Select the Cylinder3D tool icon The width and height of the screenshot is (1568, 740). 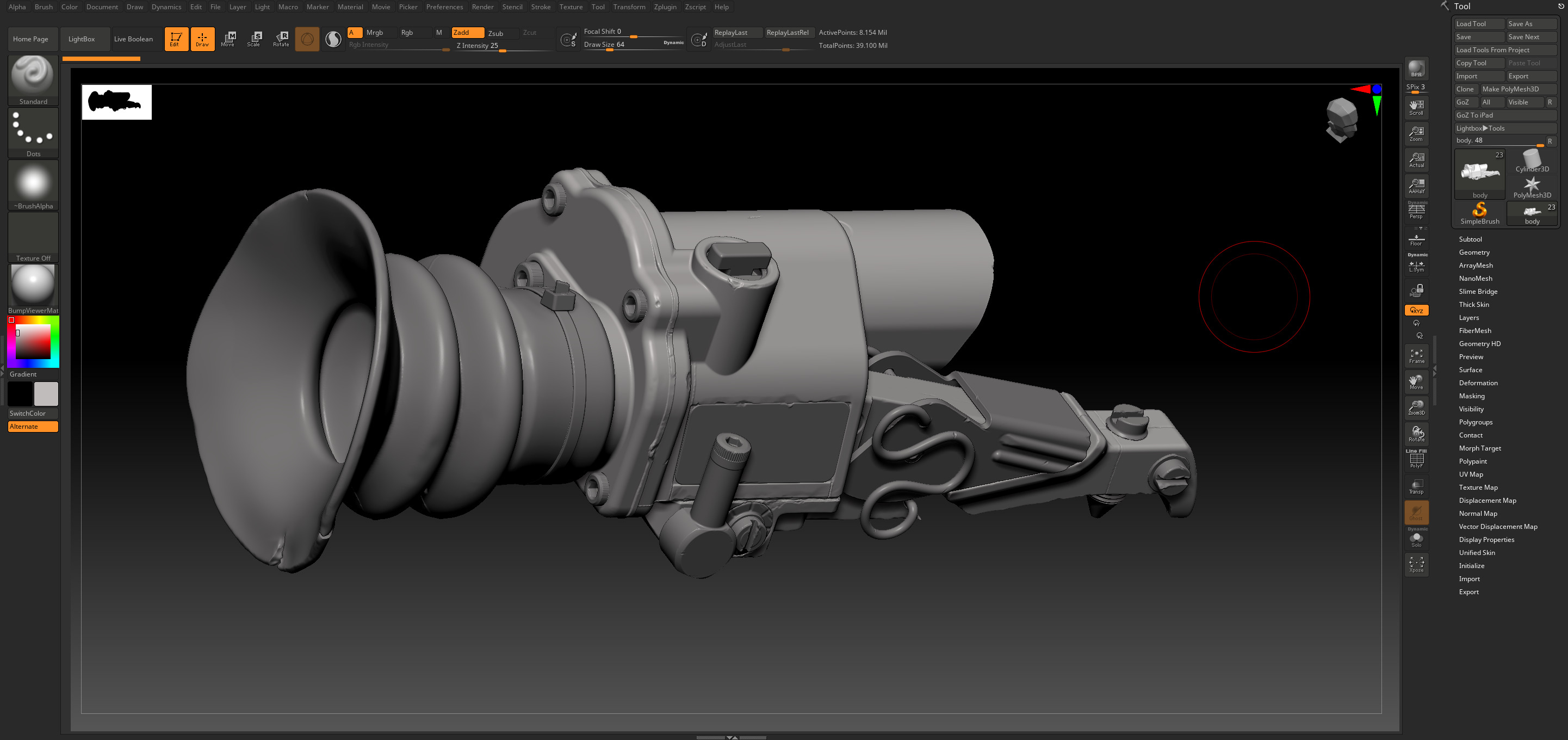click(x=1532, y=162)
